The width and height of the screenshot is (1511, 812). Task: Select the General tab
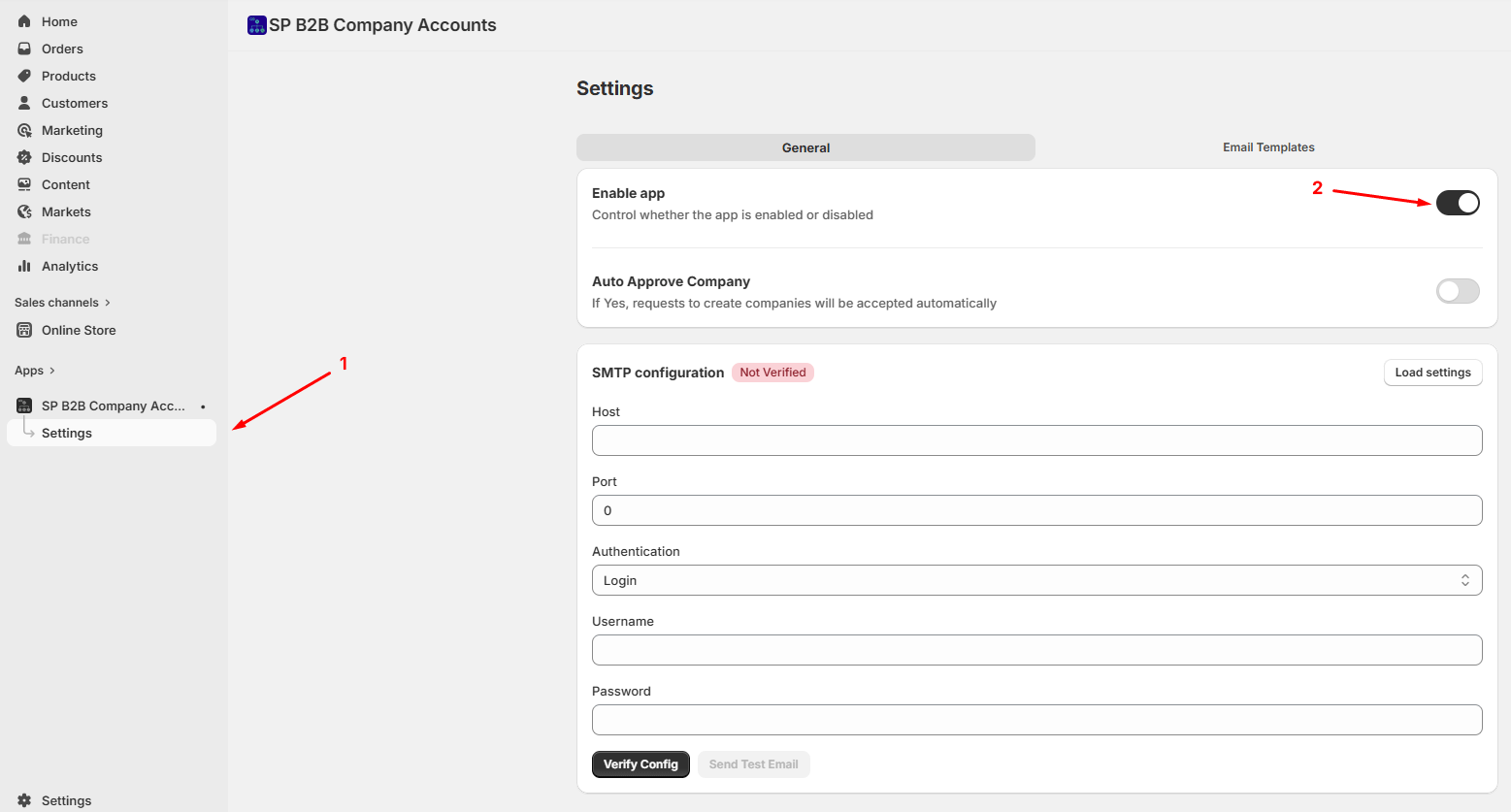pyautogui.click(x=805, y=146)
